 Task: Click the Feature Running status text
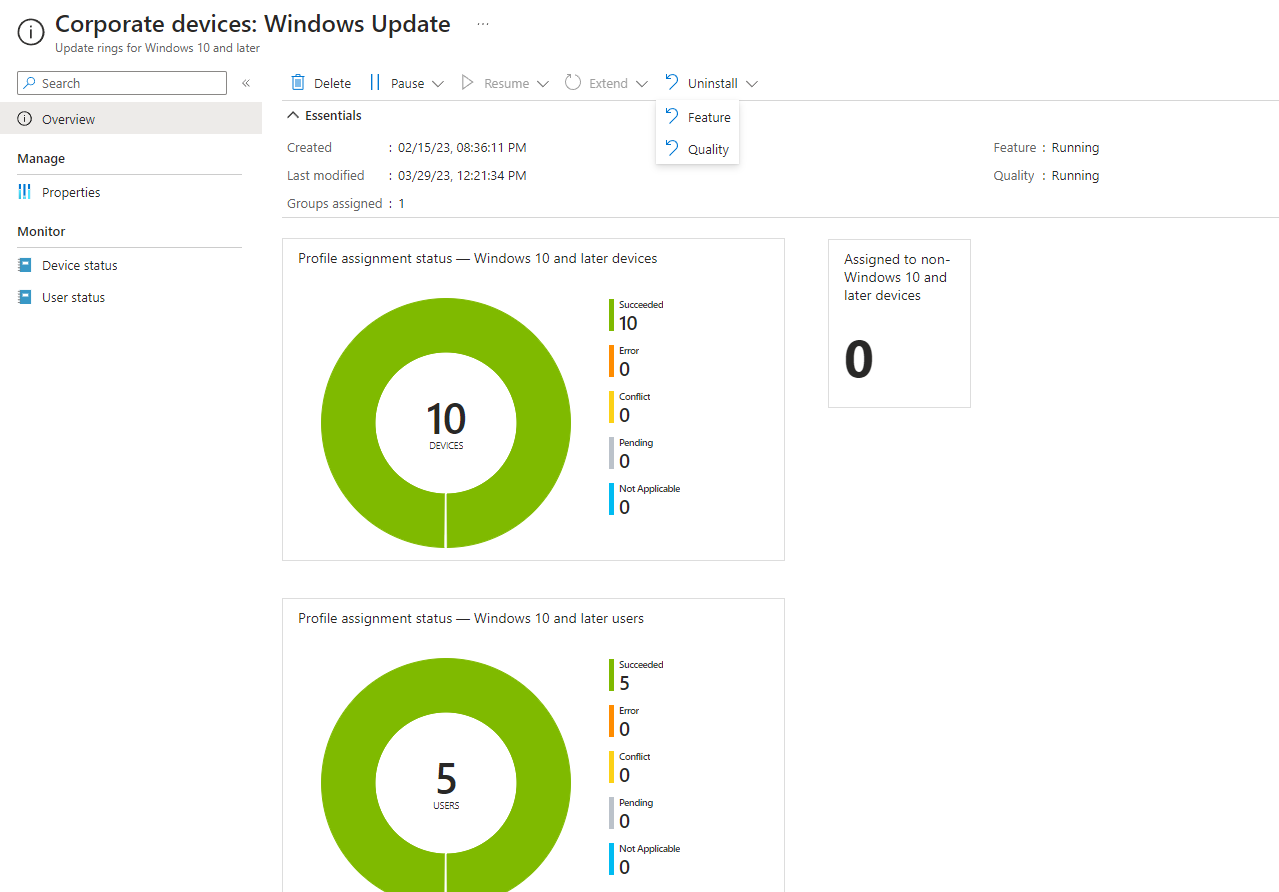coord(1075,147)
